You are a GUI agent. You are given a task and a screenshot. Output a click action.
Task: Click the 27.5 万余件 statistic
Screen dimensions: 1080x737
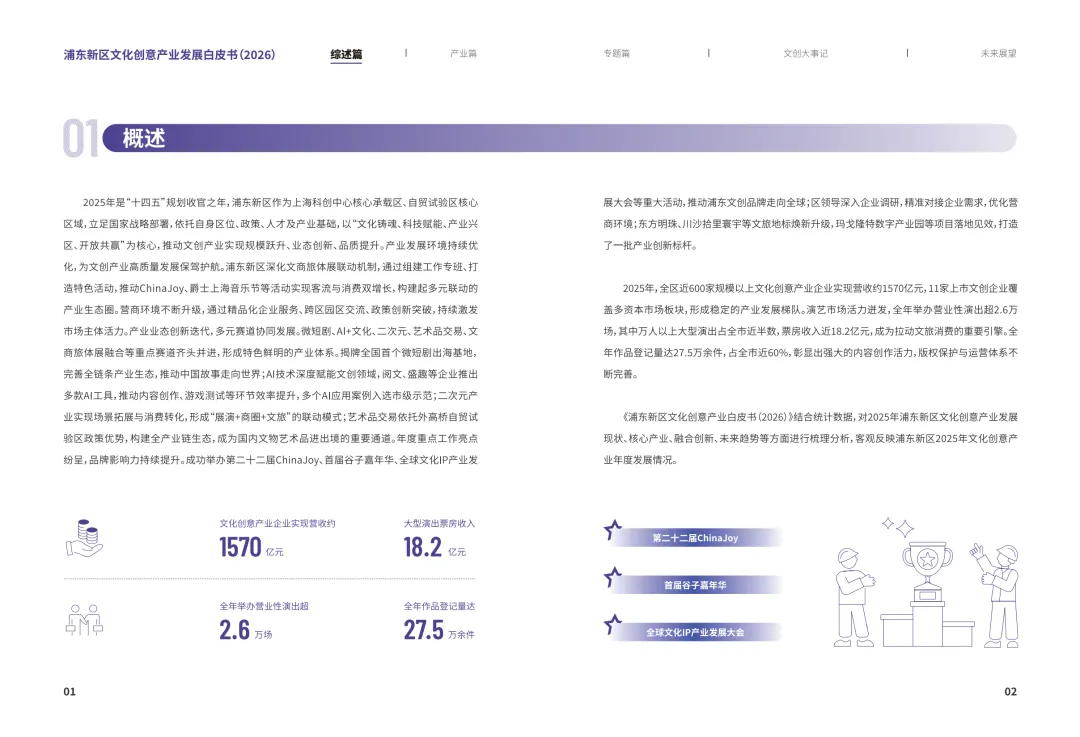[x=439, y=630]
